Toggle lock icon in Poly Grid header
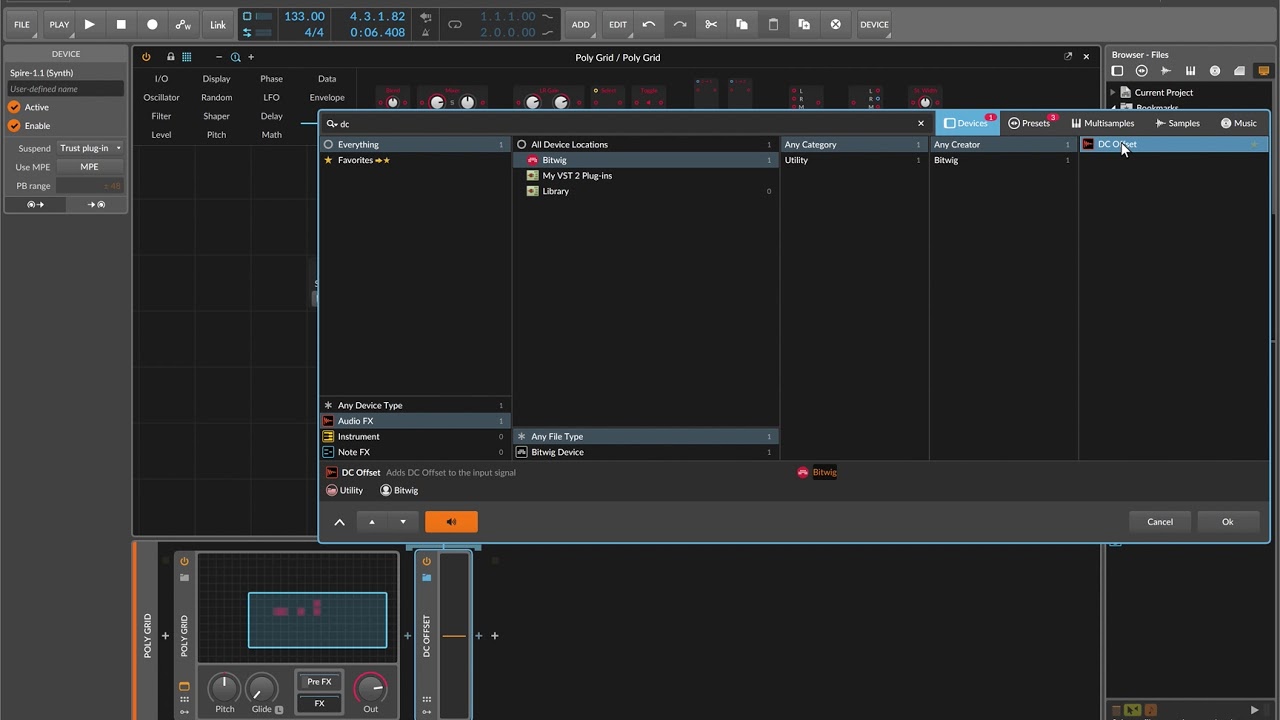 tap(170, 57)
